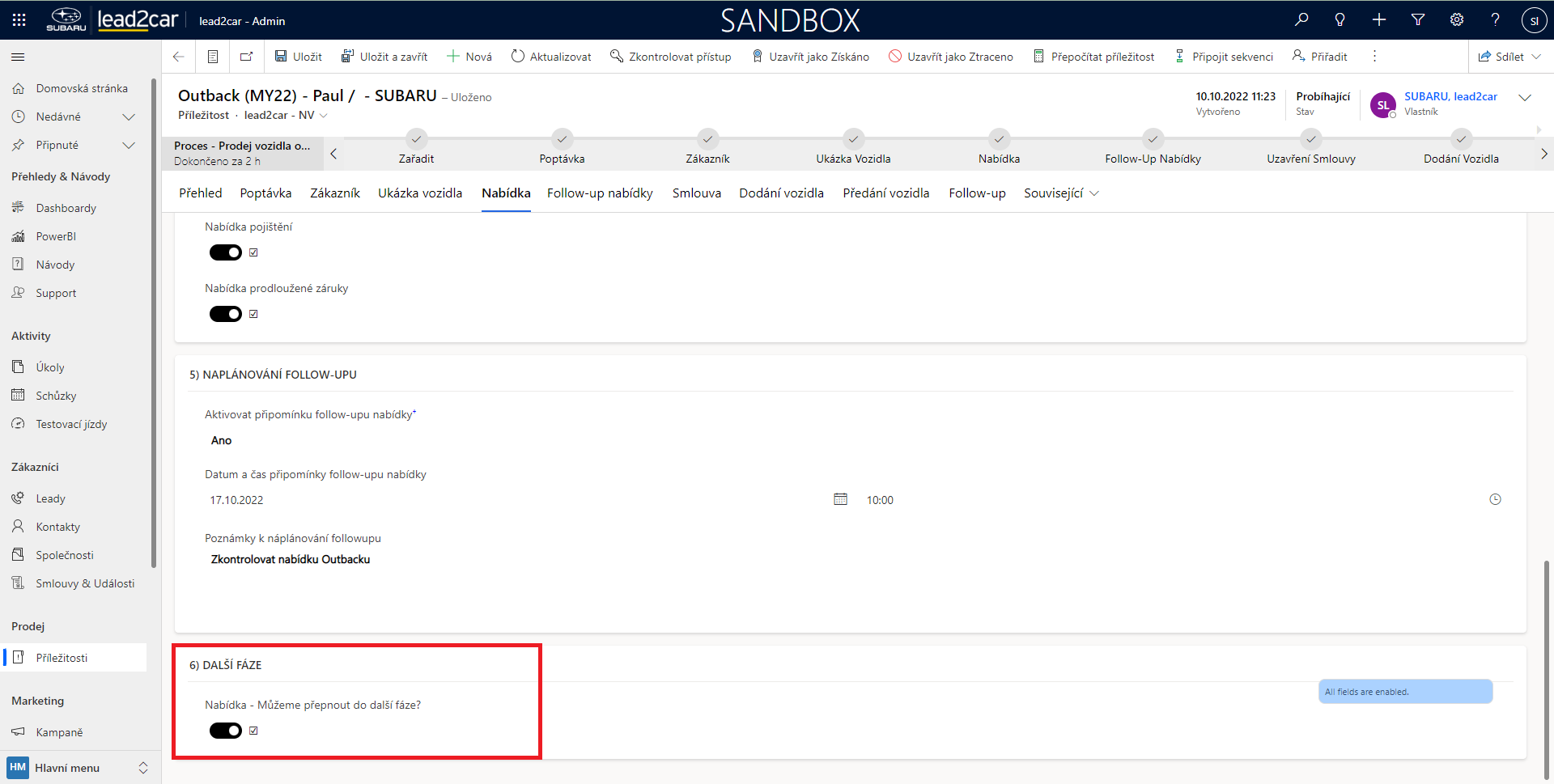Image resolution: width=1554 pixels, height=784 pixels.
Task: Toggle Nabídka pojištění switch
Action: coord(226,252)
